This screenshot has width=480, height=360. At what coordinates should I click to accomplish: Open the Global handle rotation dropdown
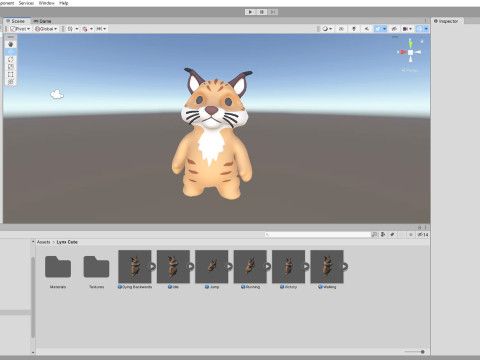(x=46, y=29)
